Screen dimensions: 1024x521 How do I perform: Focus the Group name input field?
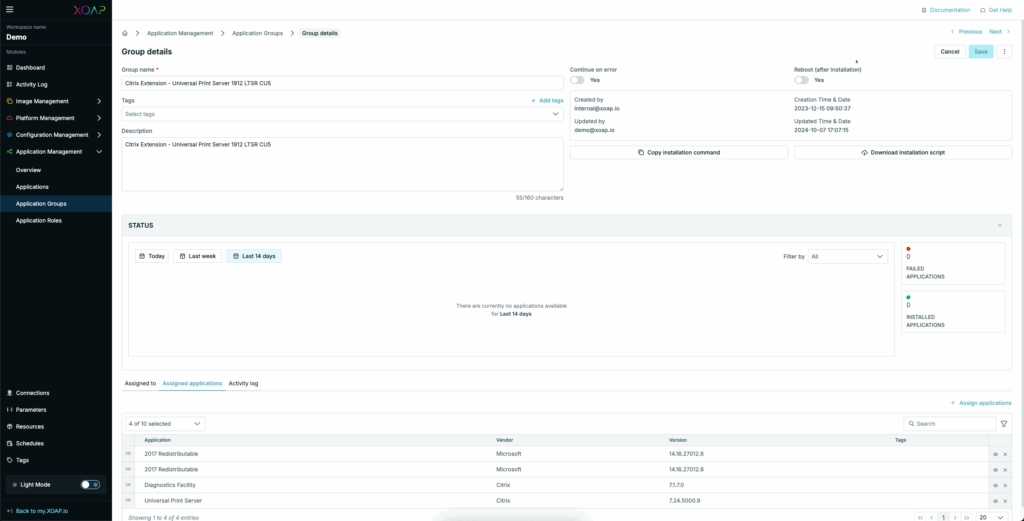tap(342, 83)
